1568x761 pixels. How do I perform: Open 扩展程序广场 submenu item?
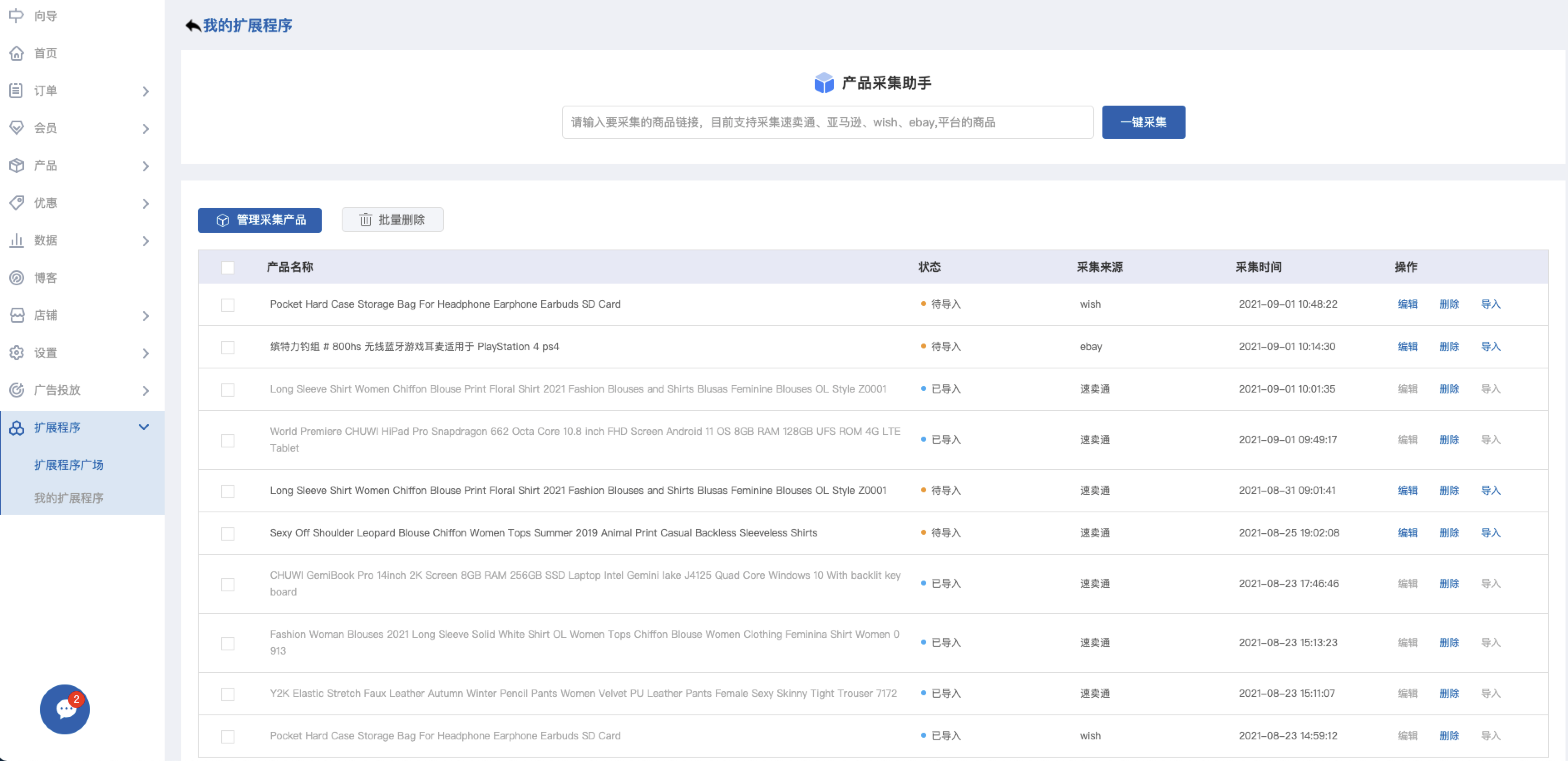tap(69, 465)
